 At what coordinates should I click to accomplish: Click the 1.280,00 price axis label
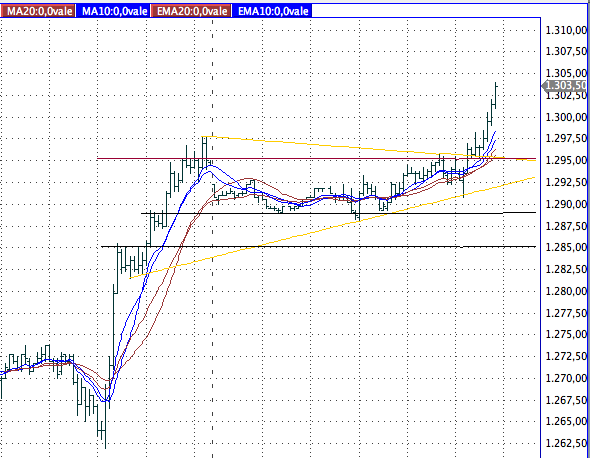point(566,291)
